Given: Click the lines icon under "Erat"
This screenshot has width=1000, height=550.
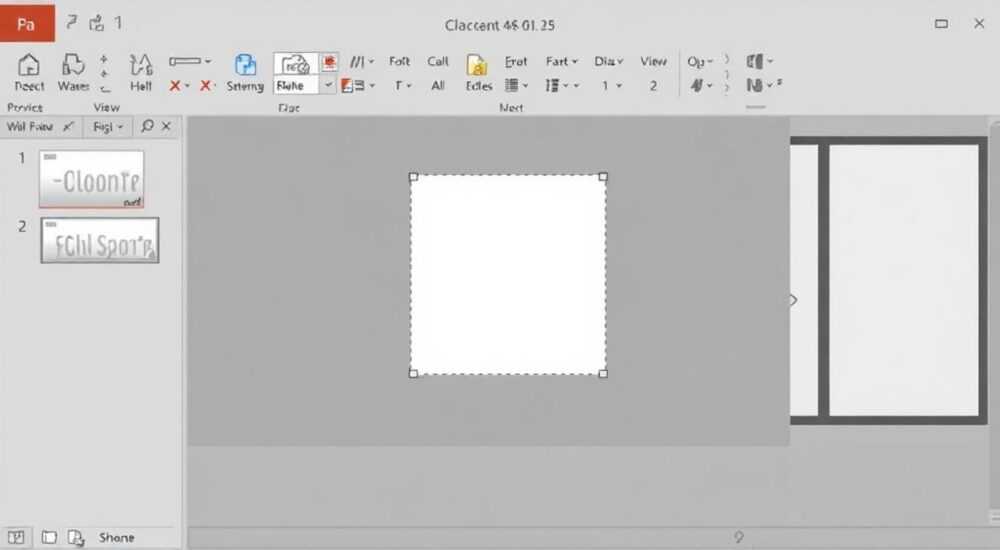Looking at the screenshot, I should pos(511,85).
